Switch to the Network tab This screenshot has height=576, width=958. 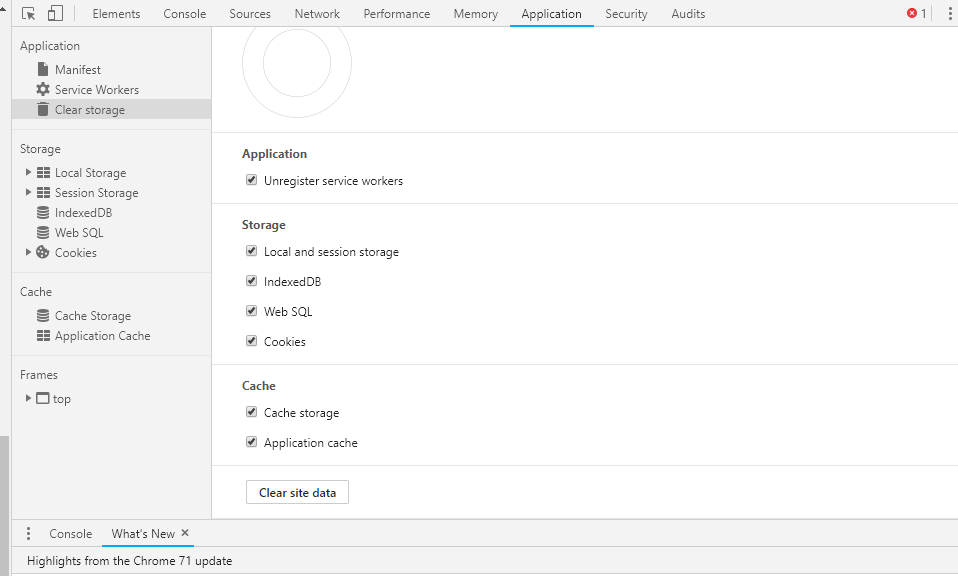[x=317, y=14]
